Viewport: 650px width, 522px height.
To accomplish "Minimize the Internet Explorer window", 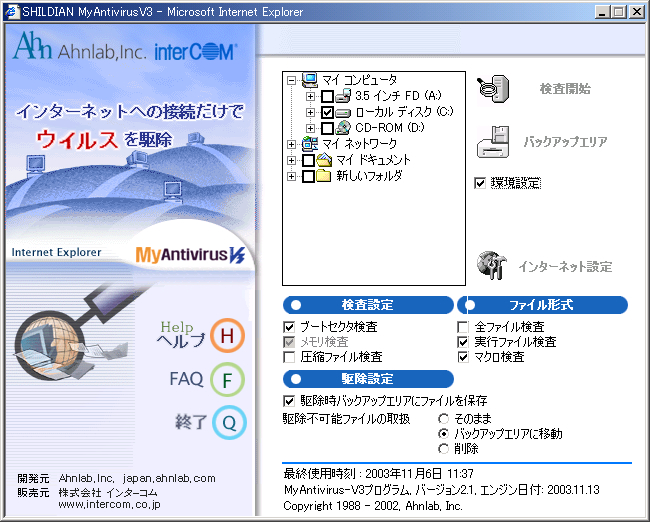I will tap(602, 12).
